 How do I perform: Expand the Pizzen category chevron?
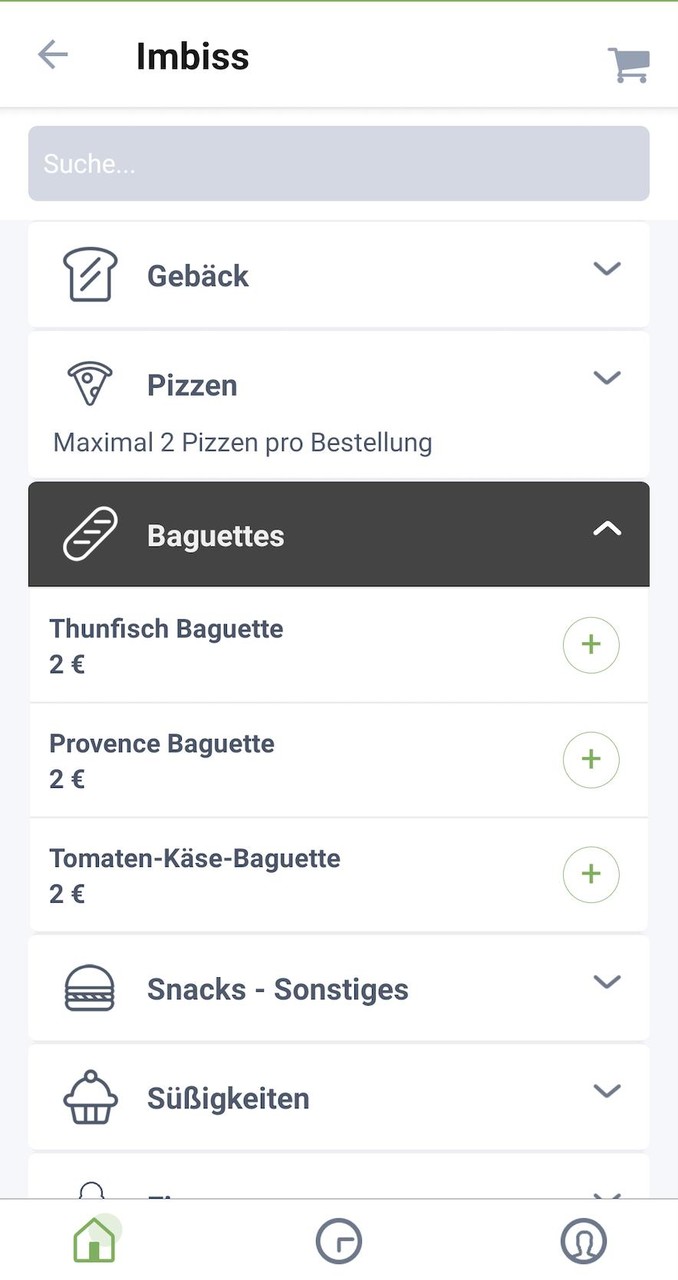[x=607, y=378]
